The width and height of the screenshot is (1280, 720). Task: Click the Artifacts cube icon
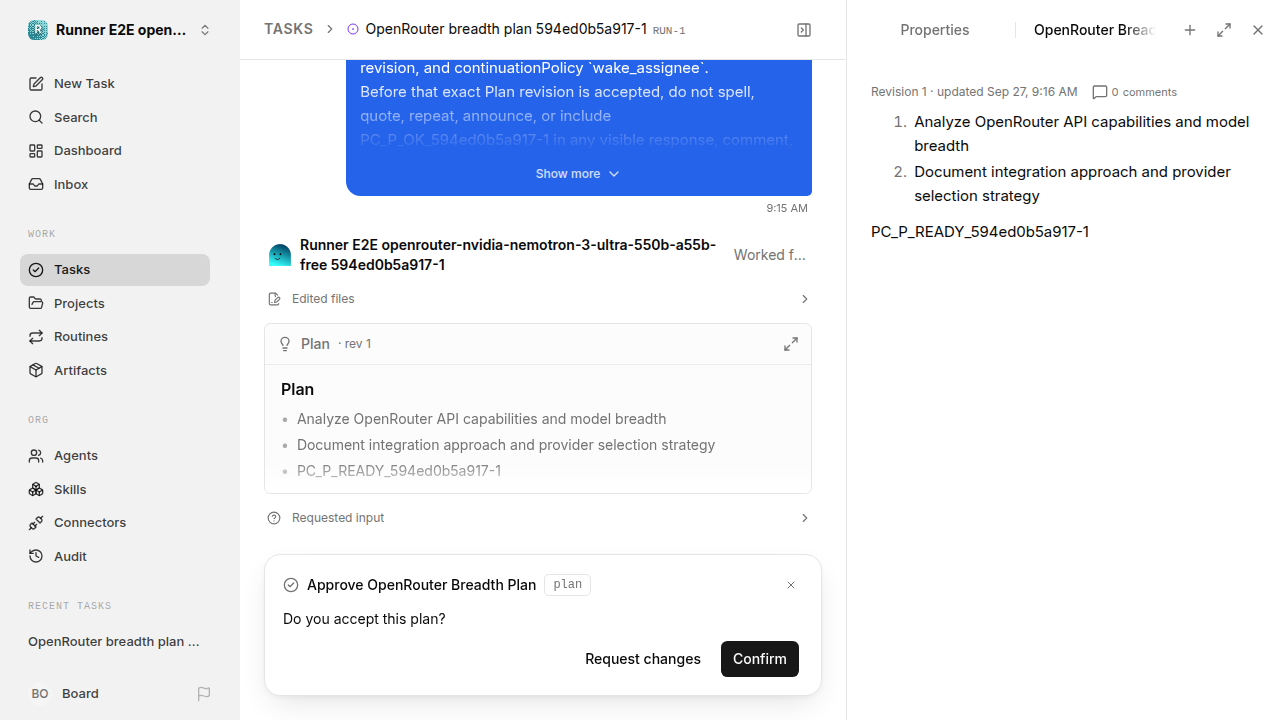coord(36,370)
